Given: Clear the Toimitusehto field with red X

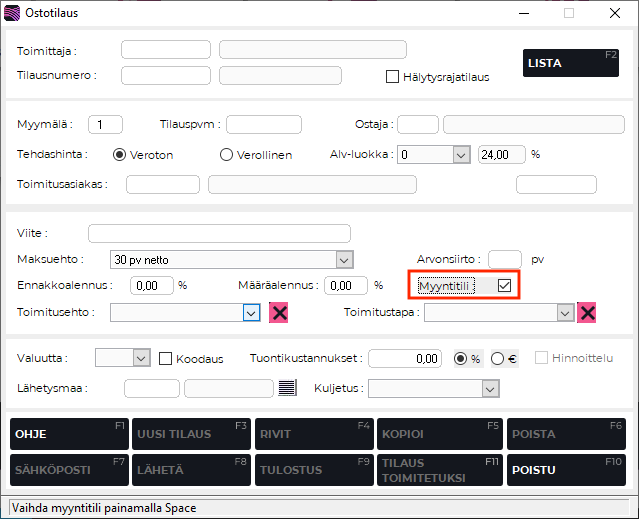Looking at the screenshot, I should [280, 313].
